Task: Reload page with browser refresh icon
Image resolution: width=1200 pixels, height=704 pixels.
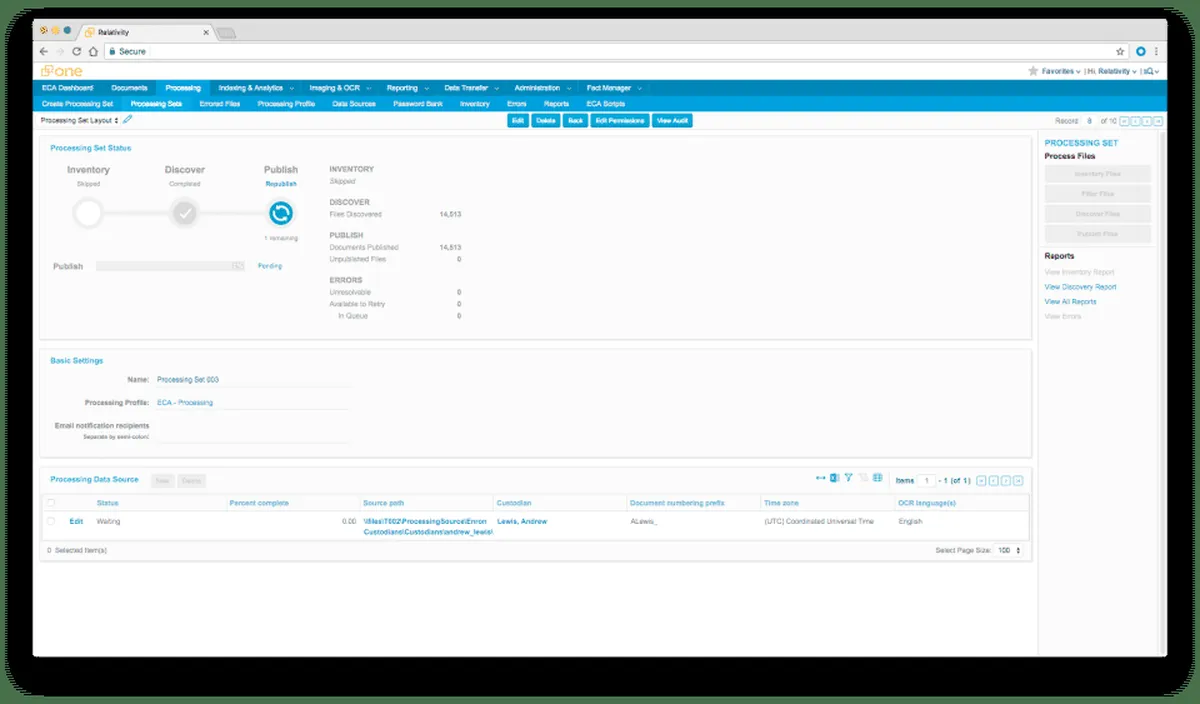Action: (76, 51)
